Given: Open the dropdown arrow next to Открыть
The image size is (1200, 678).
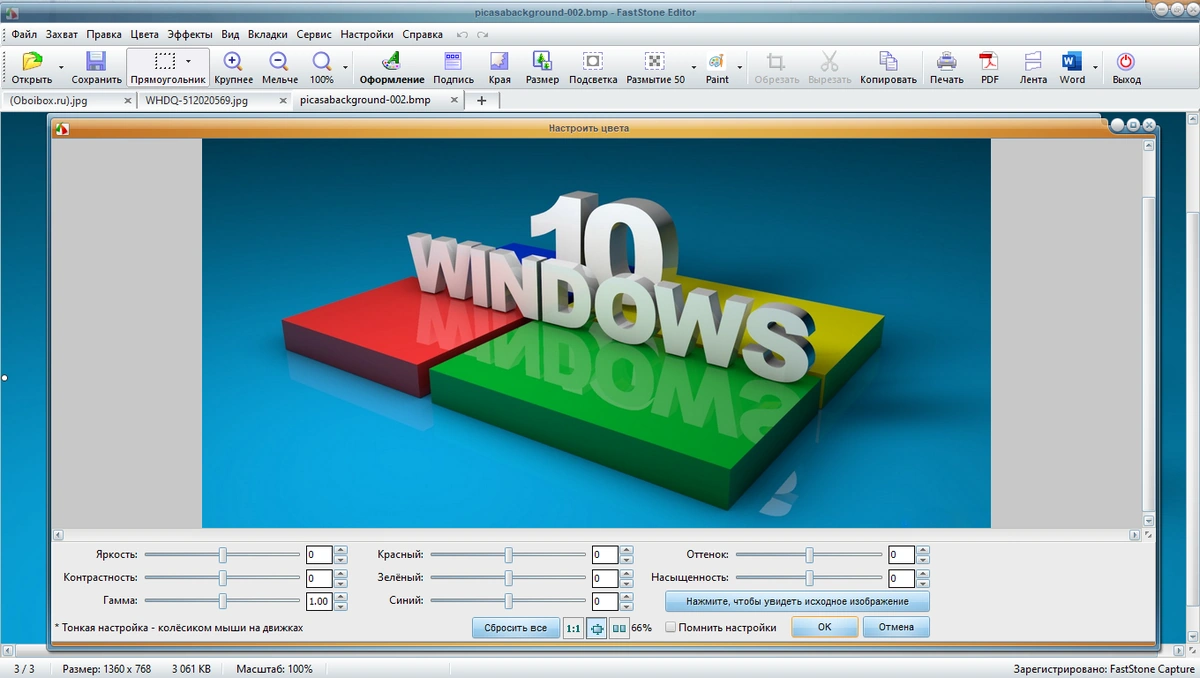Looking at the screenshot, I should pyautogui.click(x=61, y=68).
